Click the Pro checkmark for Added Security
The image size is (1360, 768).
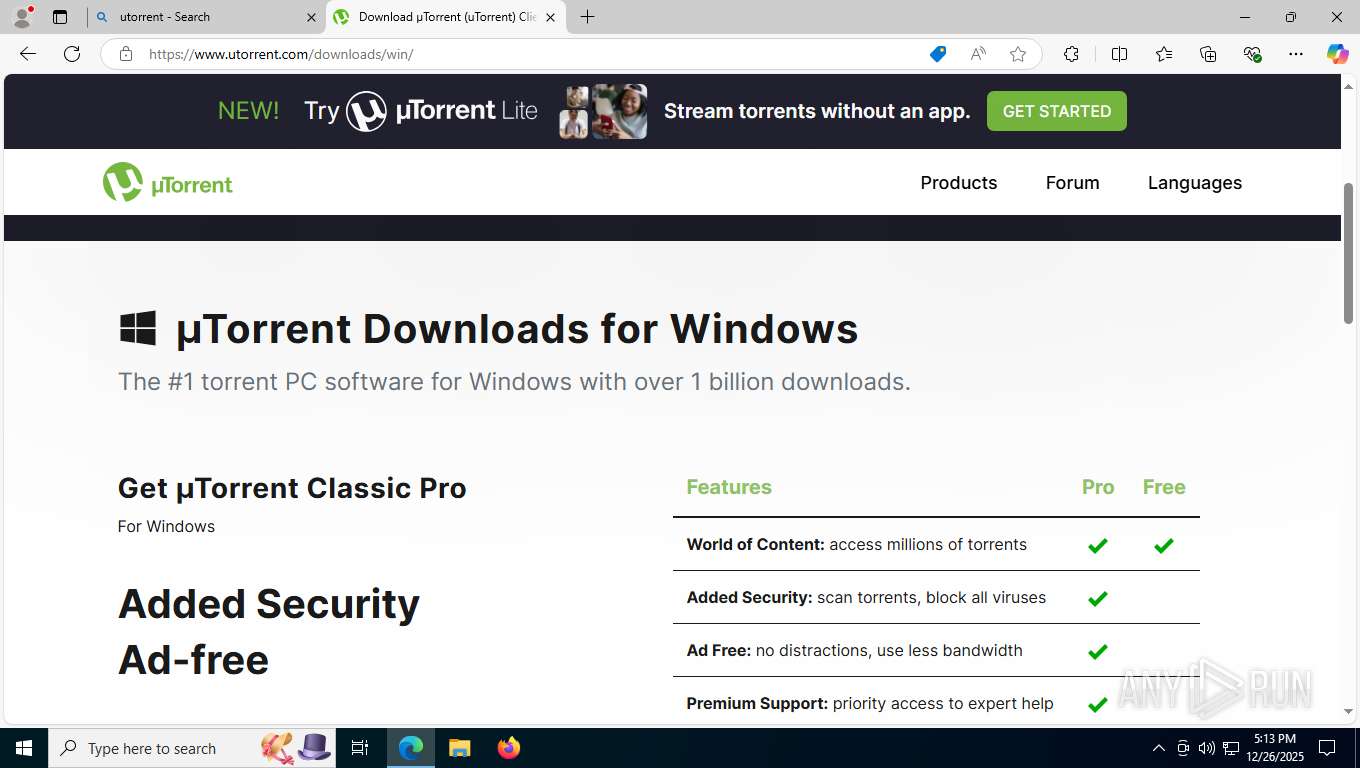coord(1097,599)
